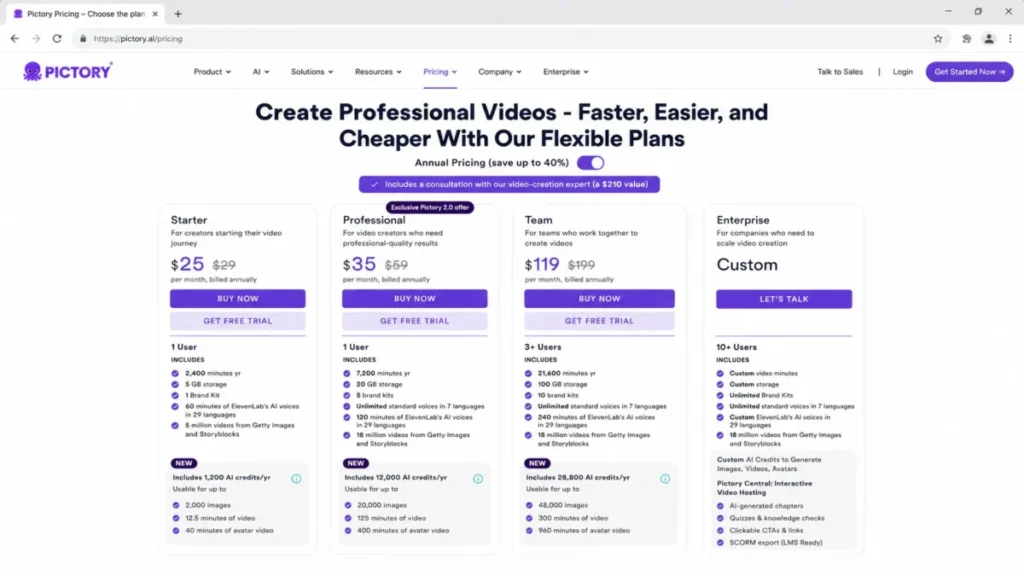Click the $35 Professional price
The width and height of the screenshot is (1024, 576).
(x=360, y=264)
